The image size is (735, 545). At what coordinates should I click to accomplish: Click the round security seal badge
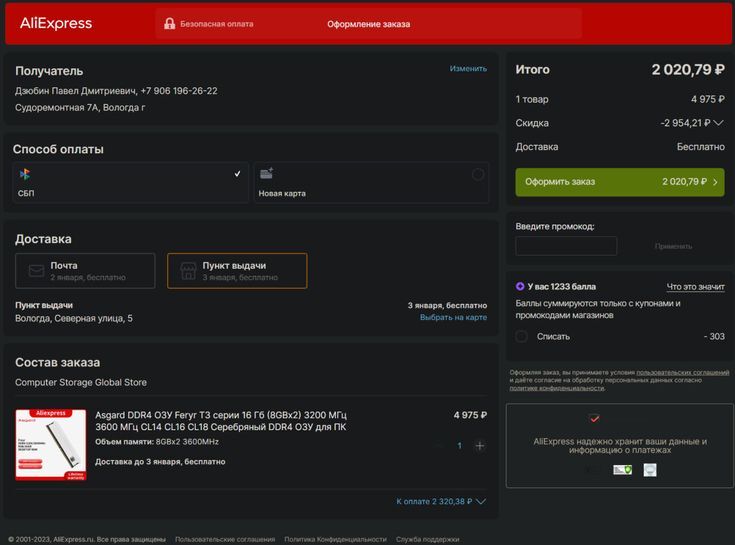650,470
